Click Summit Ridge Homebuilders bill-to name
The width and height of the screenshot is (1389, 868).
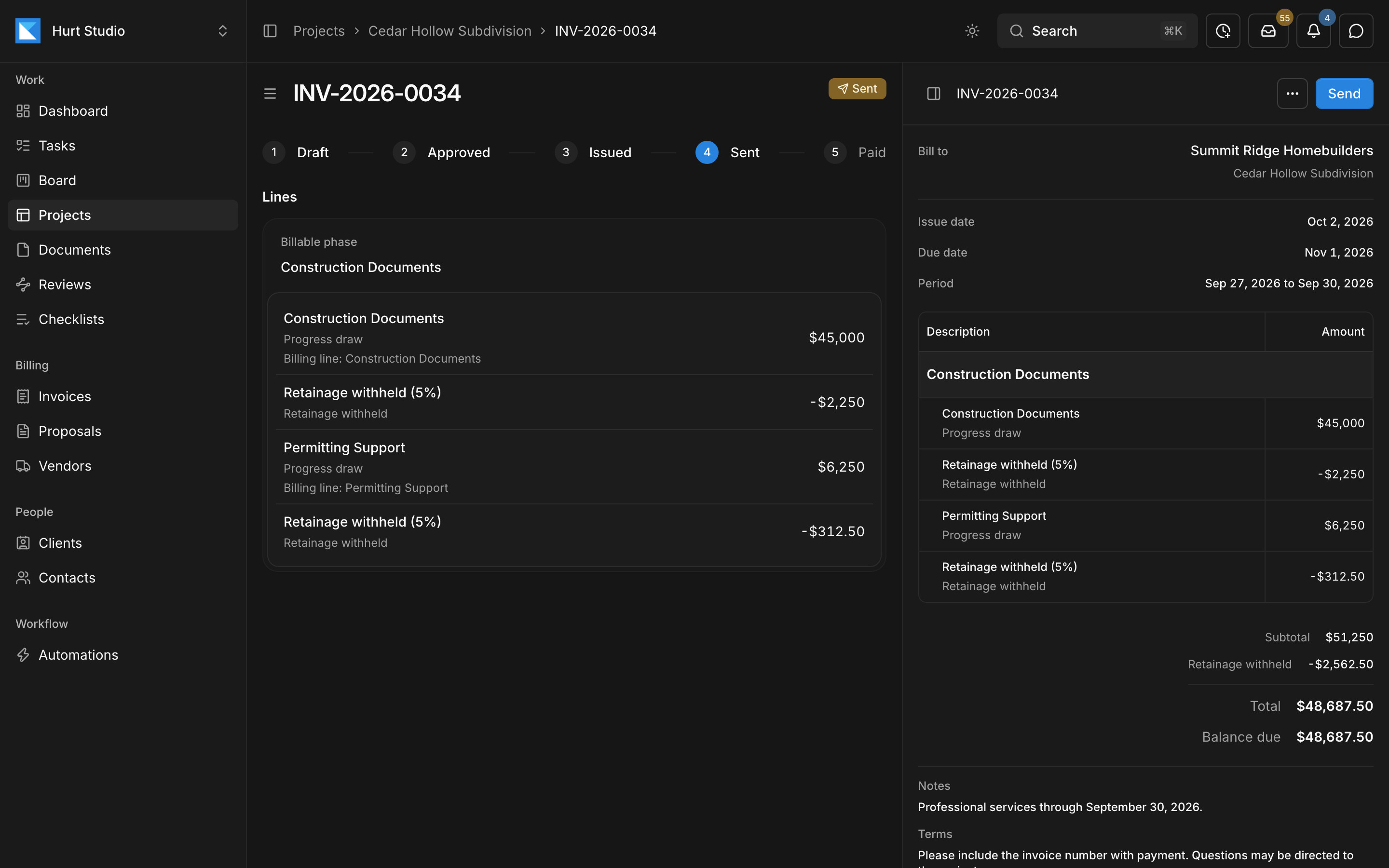tap(1281, 151)
